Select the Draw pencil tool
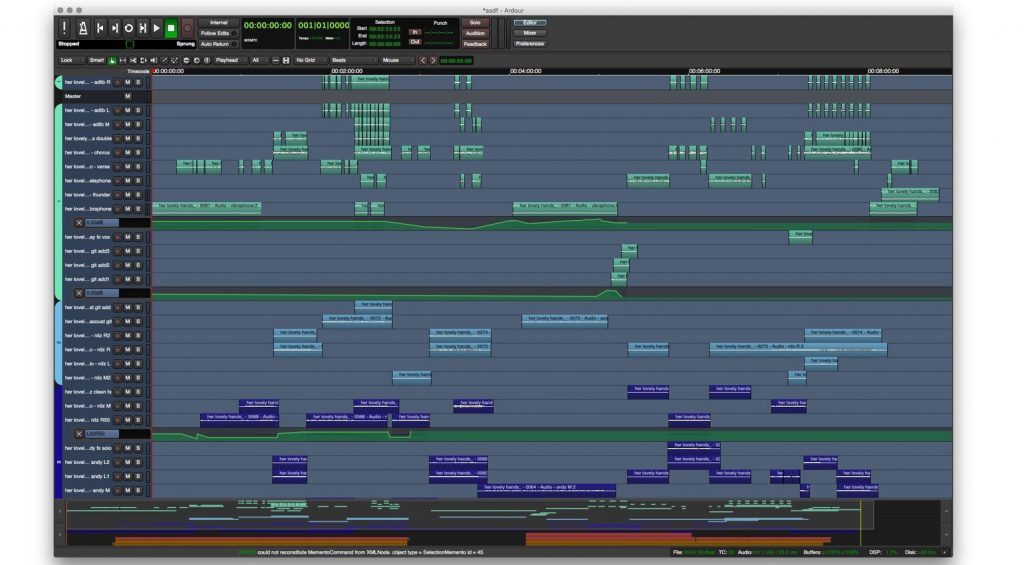Screen dimensions: 1024x565 click(x=164, y=61)
